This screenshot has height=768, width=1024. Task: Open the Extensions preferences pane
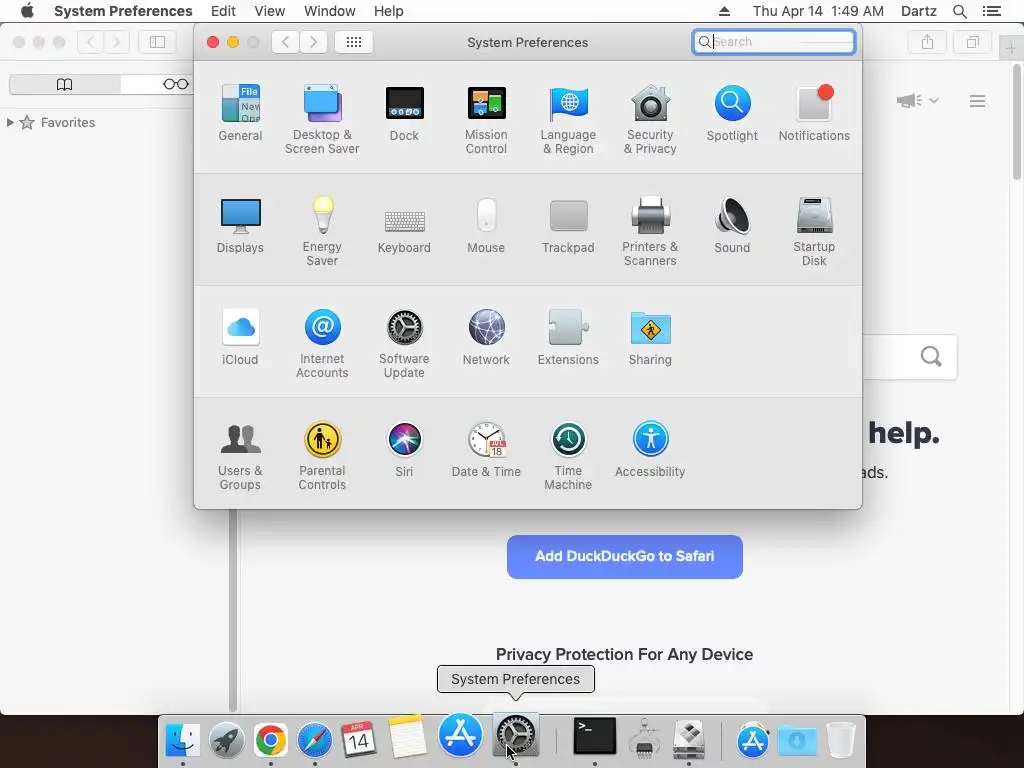[568, 337]
